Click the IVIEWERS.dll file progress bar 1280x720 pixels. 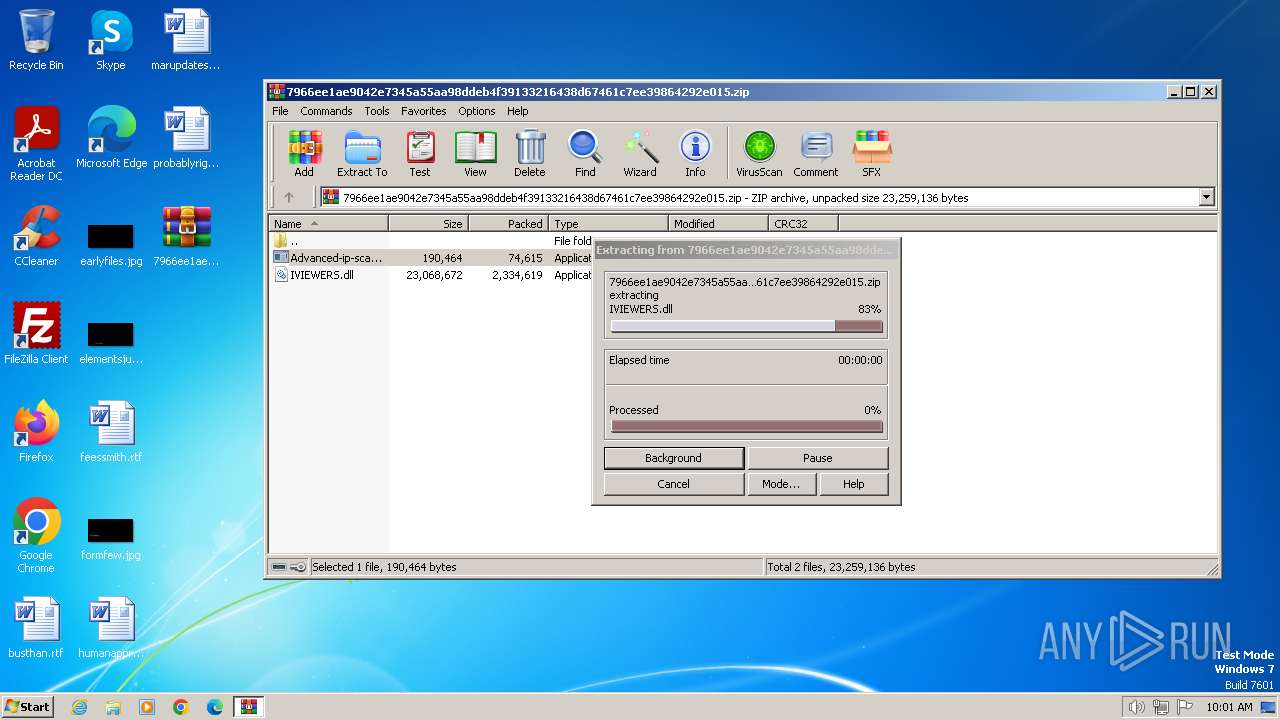(x=747, y=326)
